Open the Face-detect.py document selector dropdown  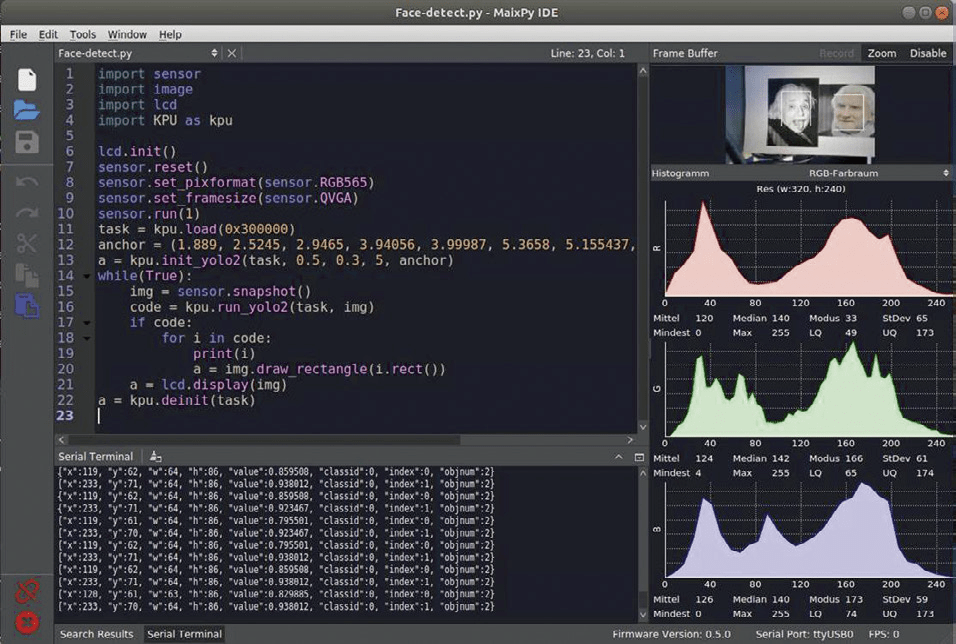pos(214,53)
